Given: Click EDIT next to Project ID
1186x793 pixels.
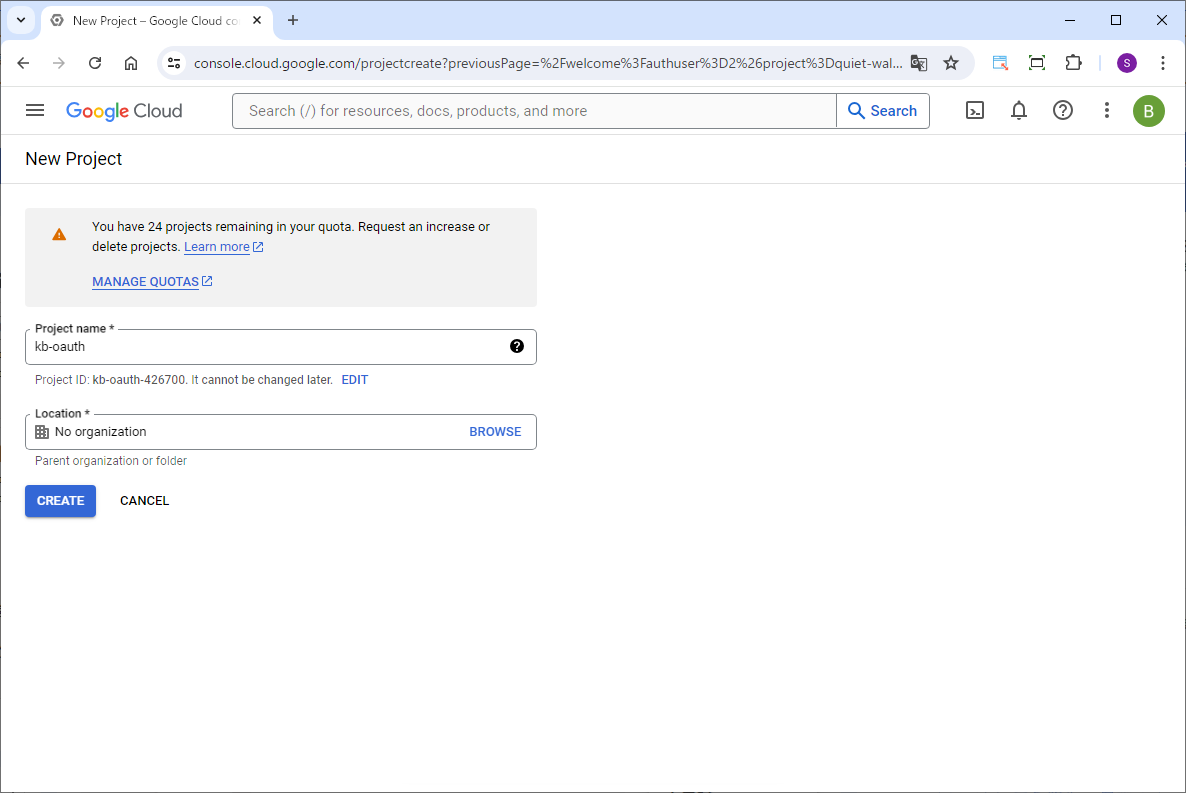Looking at the screenshot, I should tap(354, 380).
